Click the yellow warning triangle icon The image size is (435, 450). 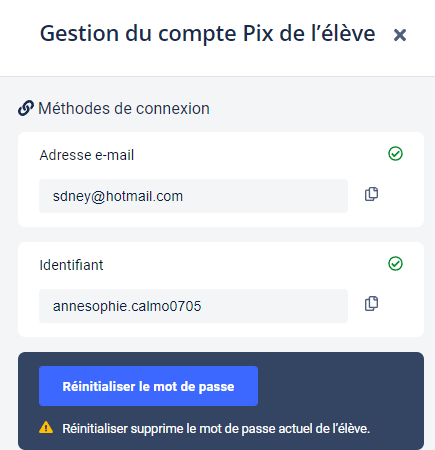(x=46, y=427)
